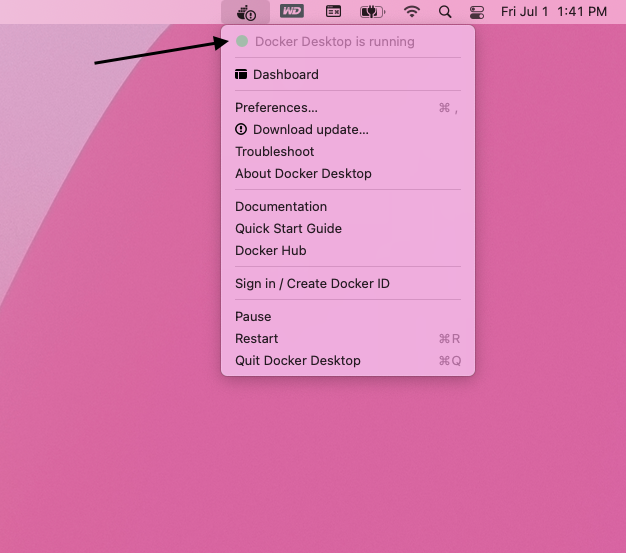Open the battery status menu
The width and height of the screenshot is (626, 553).
pos(372,12)
